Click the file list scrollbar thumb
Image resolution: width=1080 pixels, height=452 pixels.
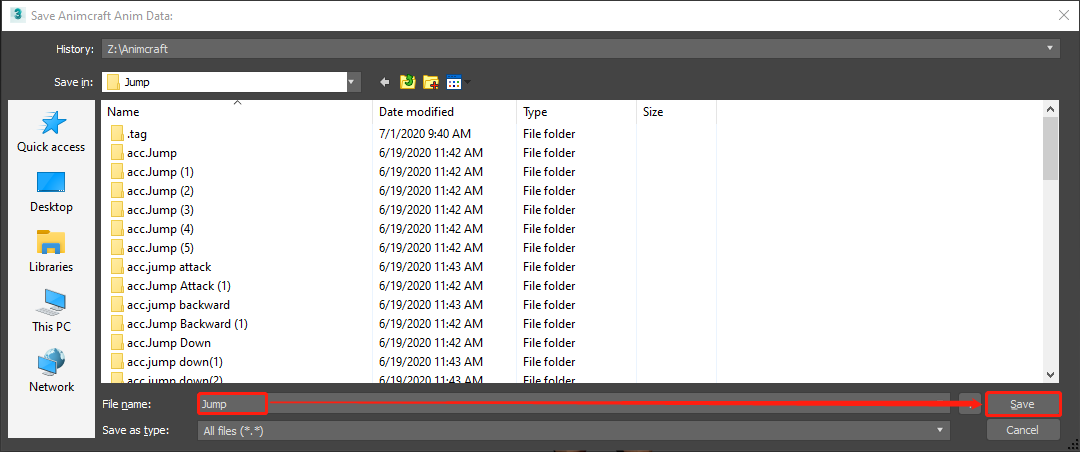1050,148
